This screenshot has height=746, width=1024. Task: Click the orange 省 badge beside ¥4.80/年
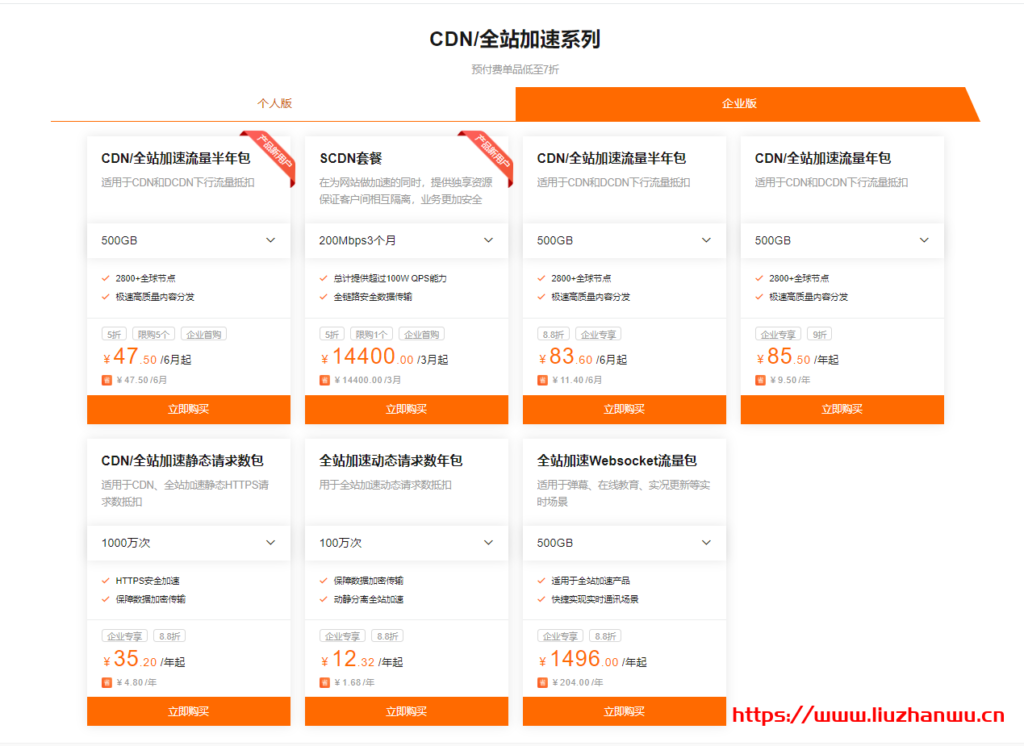(107, 682)
